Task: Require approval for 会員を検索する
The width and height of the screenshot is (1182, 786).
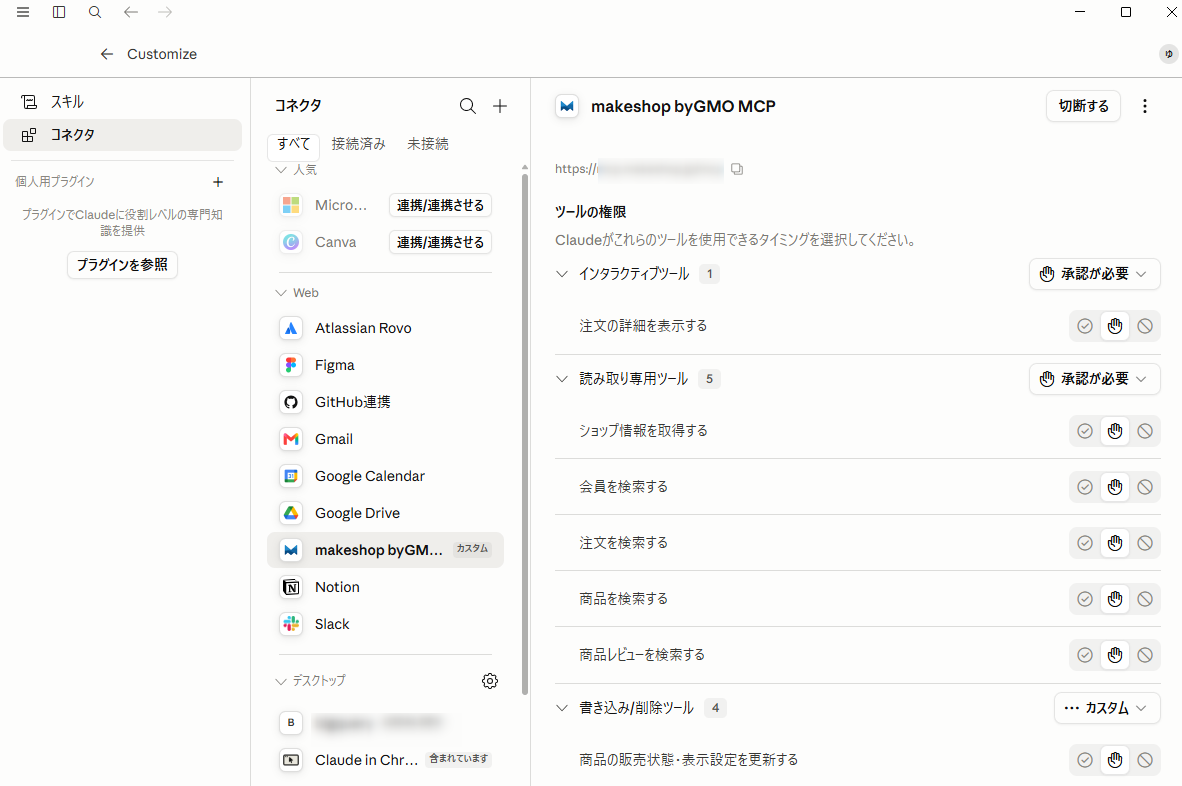Action: (1115, 487)
